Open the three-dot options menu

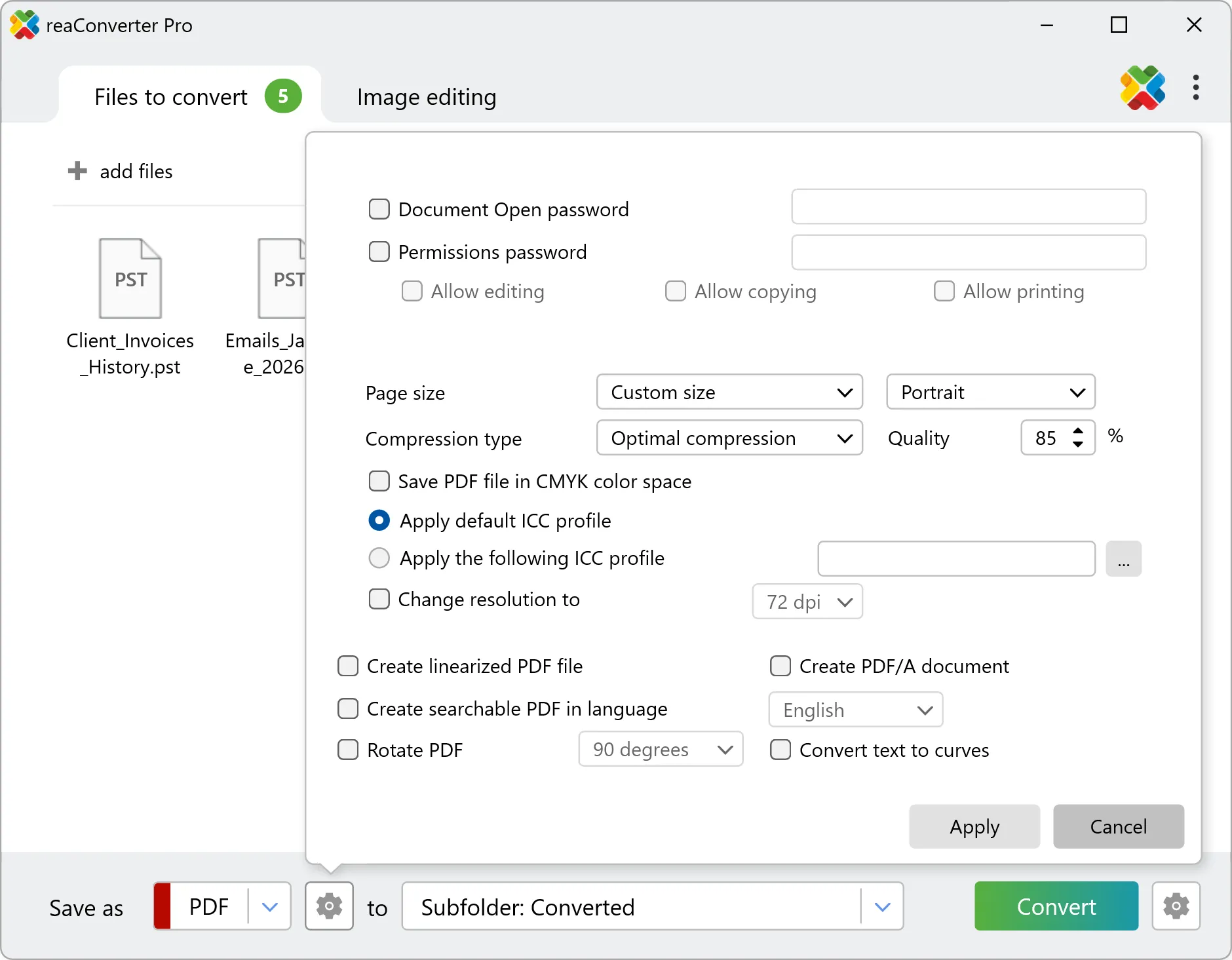click(1196, 87)
